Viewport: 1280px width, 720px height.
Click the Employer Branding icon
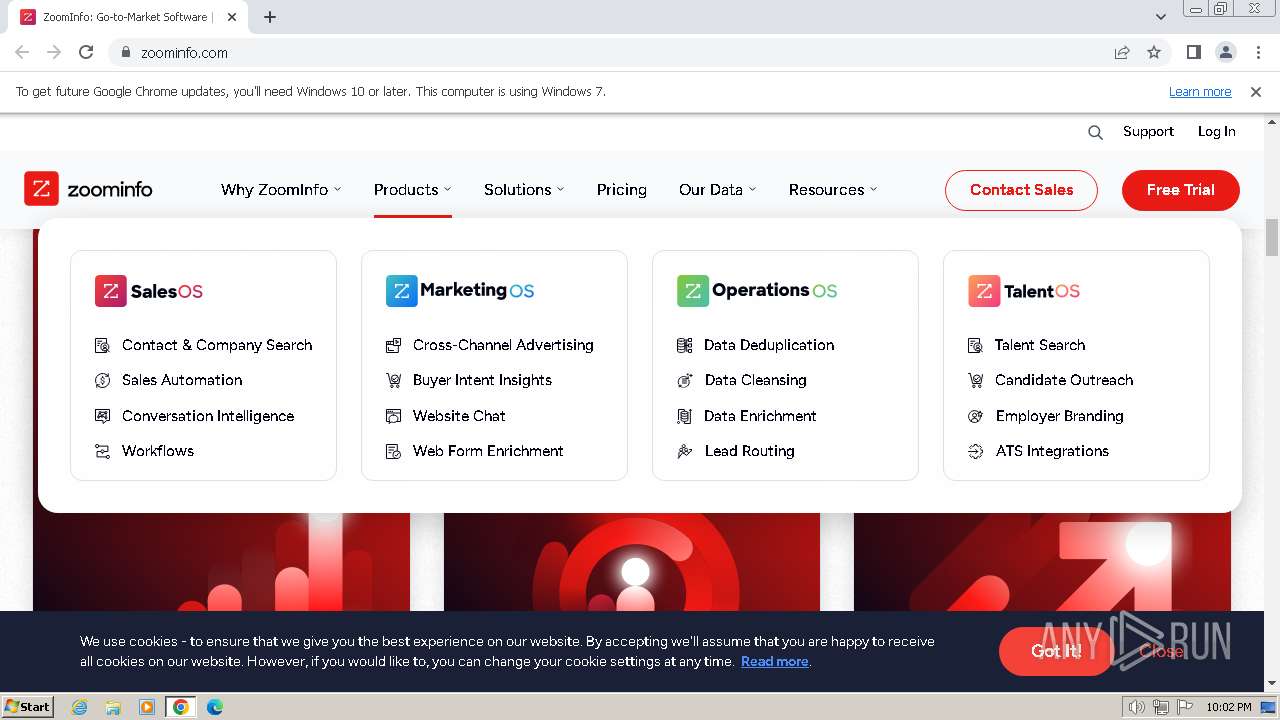[x=975, y=416]
